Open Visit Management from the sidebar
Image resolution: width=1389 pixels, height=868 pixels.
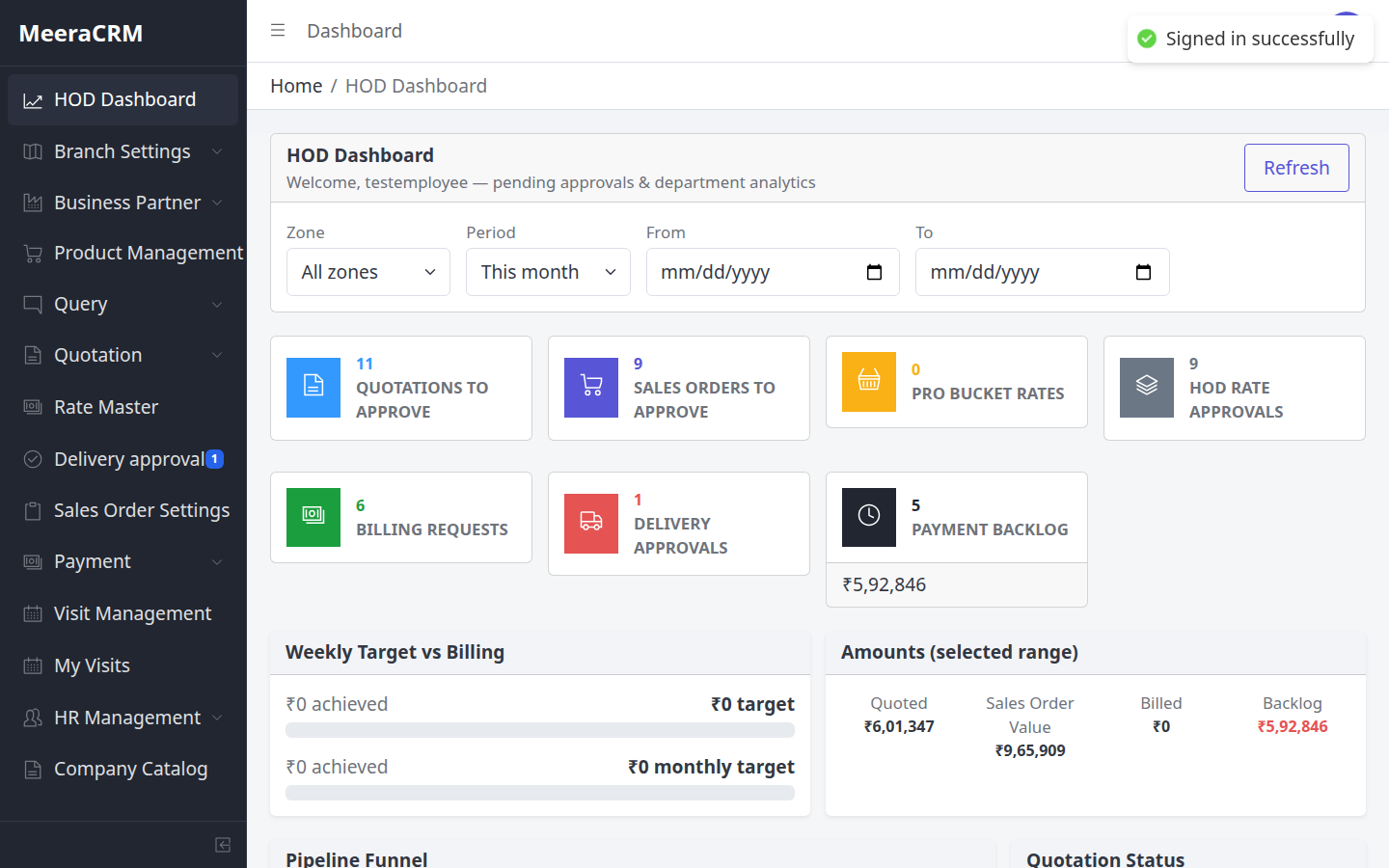[x=123, y=613]
